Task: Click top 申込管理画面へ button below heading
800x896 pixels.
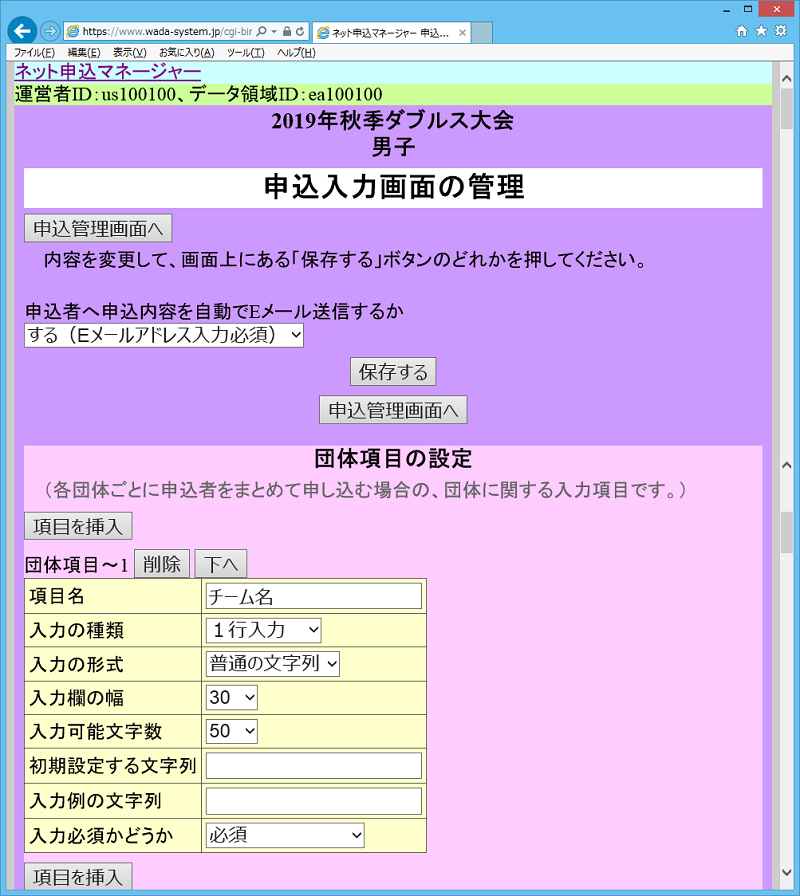Action: pos(98,229)
